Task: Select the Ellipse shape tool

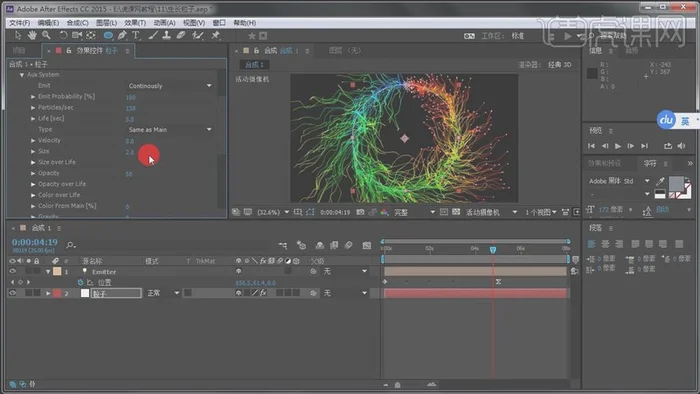Action: coord(108,35)
